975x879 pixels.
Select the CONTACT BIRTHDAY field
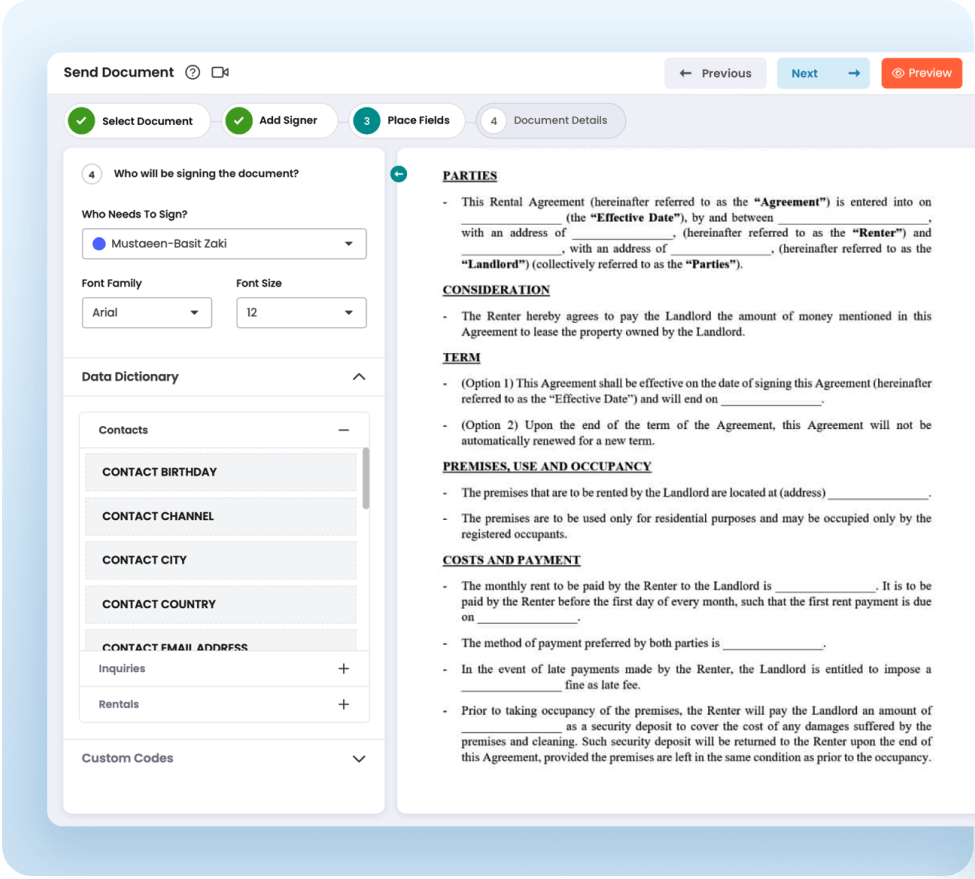point(220,472)
